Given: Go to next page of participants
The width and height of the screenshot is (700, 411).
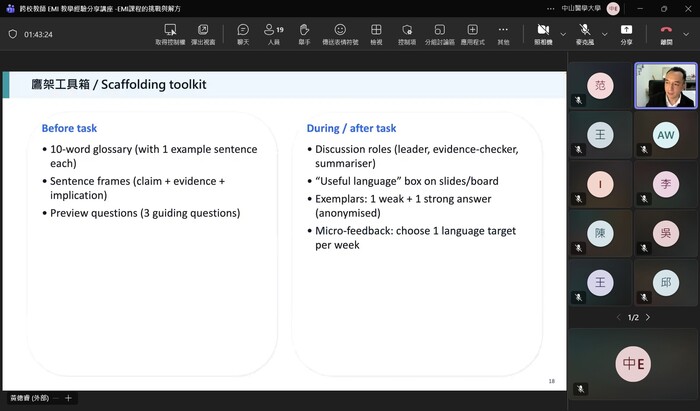Looking at the screenshot, I should (x=648, y=317).
